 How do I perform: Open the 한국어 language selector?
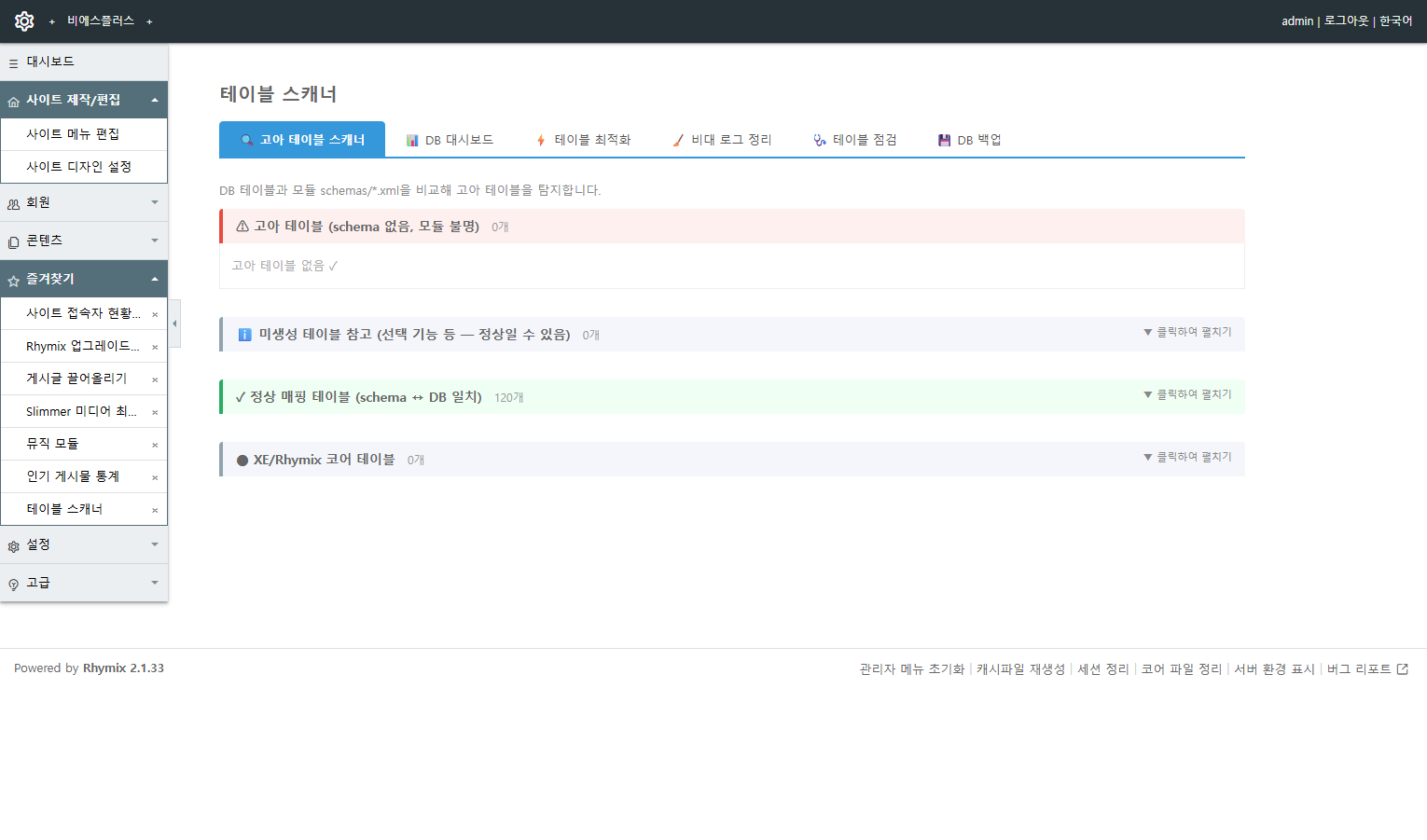(x=1396, y=21)
